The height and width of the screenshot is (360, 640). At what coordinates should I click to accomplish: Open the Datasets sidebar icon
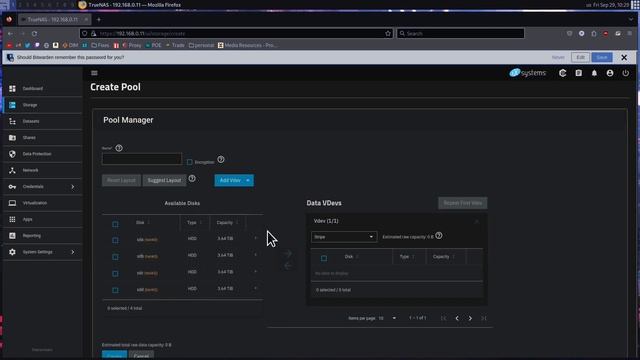pyautogui.click(x=12, y=121)
